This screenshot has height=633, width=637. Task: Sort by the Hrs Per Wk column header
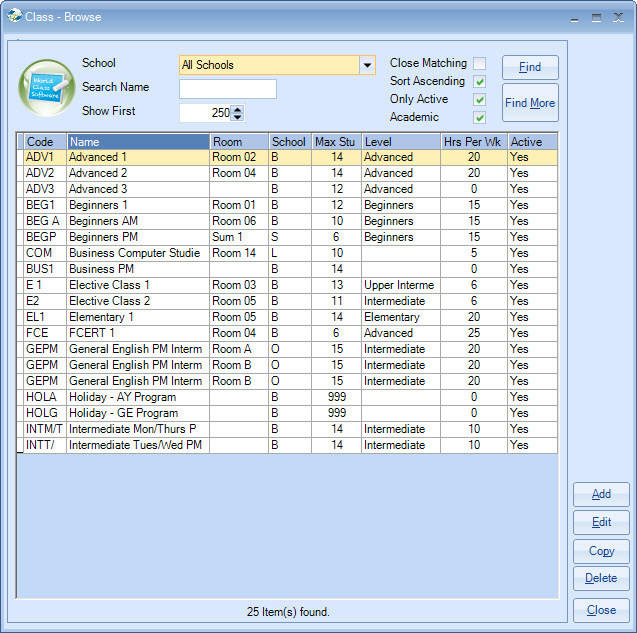tap(474, 142)
